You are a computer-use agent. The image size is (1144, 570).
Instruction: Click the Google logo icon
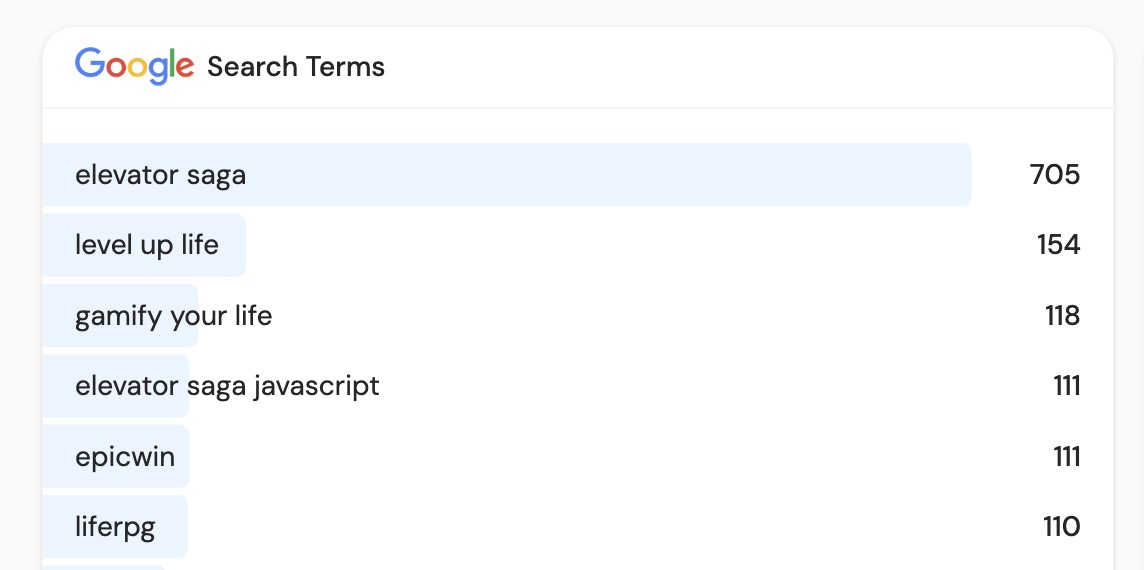(134, 66)
